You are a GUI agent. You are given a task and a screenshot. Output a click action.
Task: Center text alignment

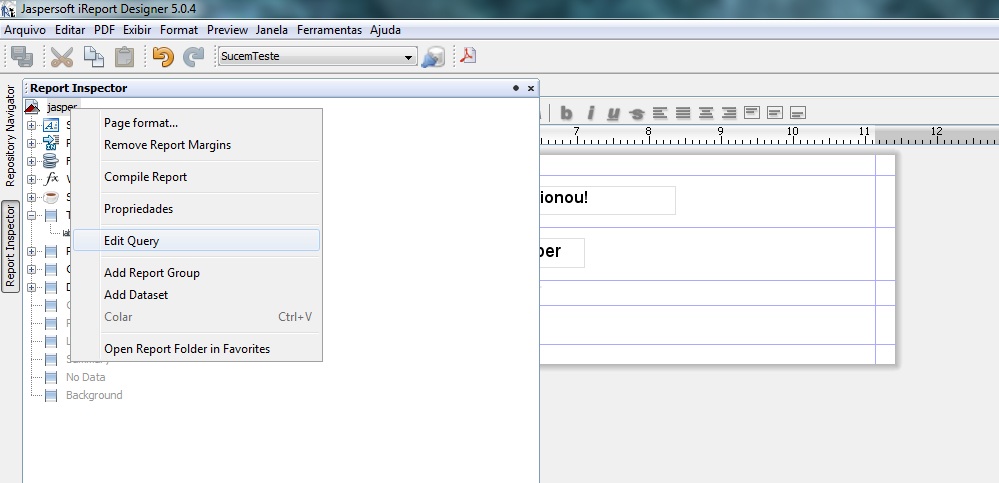(x=706, y=113)
